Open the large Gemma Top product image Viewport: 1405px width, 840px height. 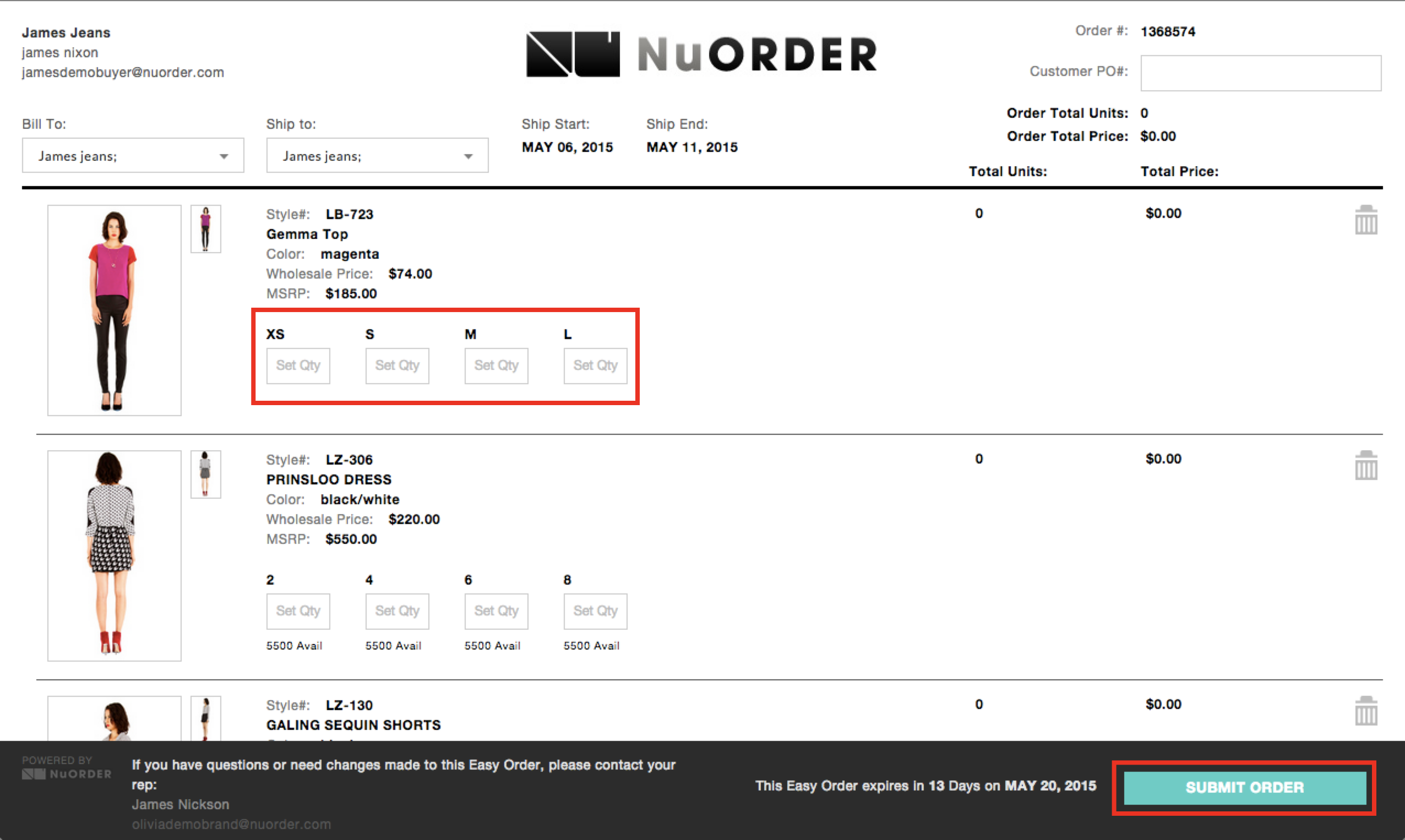point(115,310)
